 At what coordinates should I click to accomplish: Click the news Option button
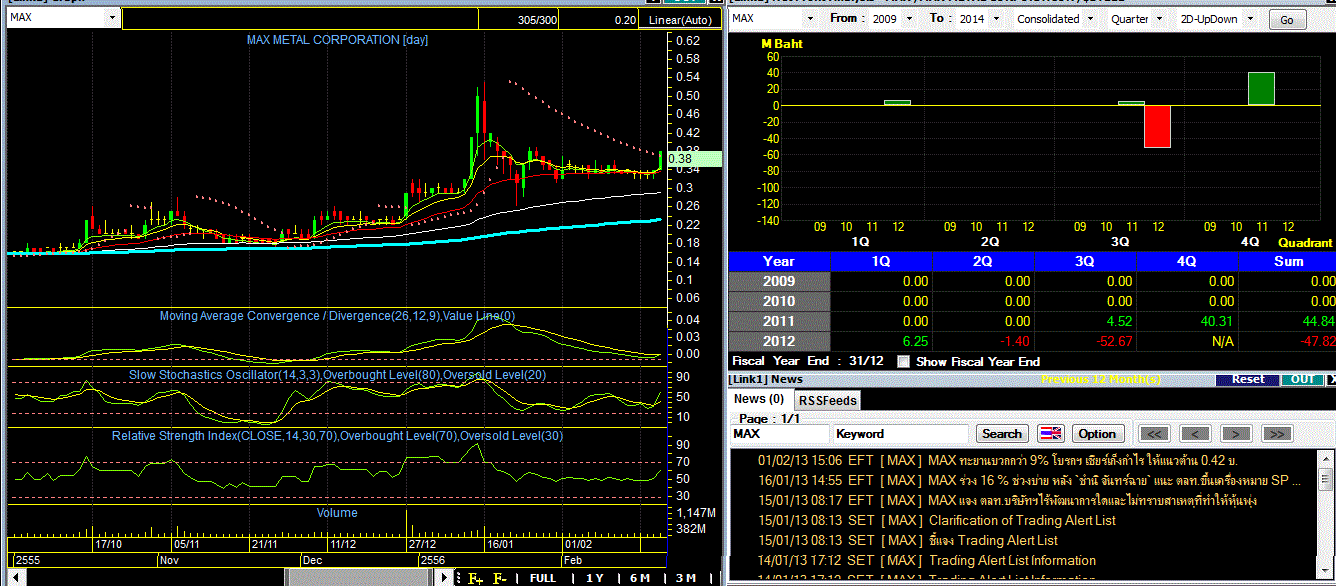[x=1097, y=434]
